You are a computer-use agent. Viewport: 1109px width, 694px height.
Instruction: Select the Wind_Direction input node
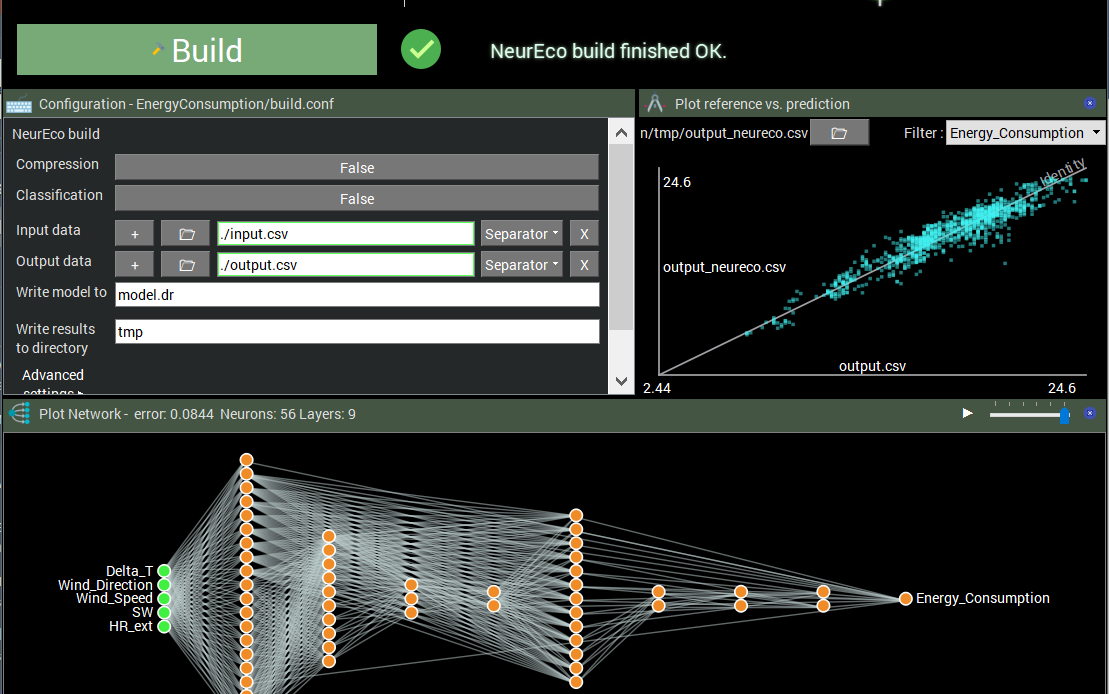click(164, 585)
